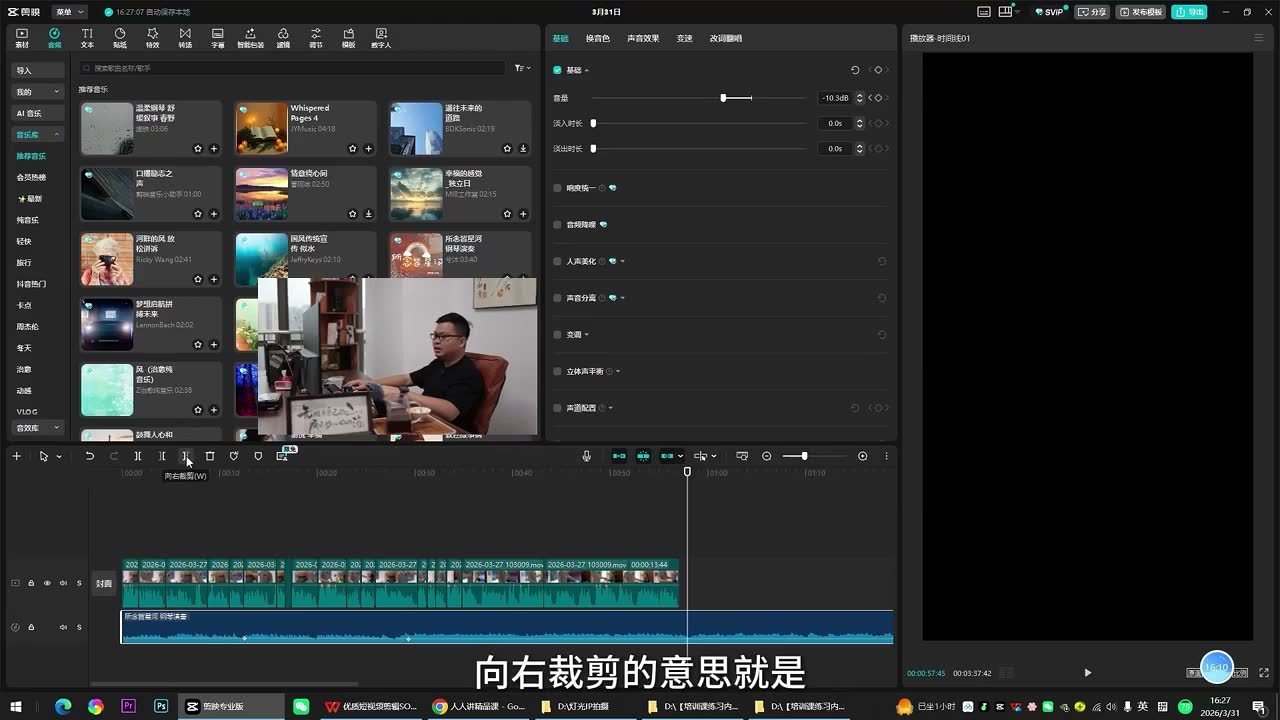Image resolution: width=1280 pixels, height=720 pixels.
Task: Open the 转场 transitions panel
Action: [x=185, y=38]
